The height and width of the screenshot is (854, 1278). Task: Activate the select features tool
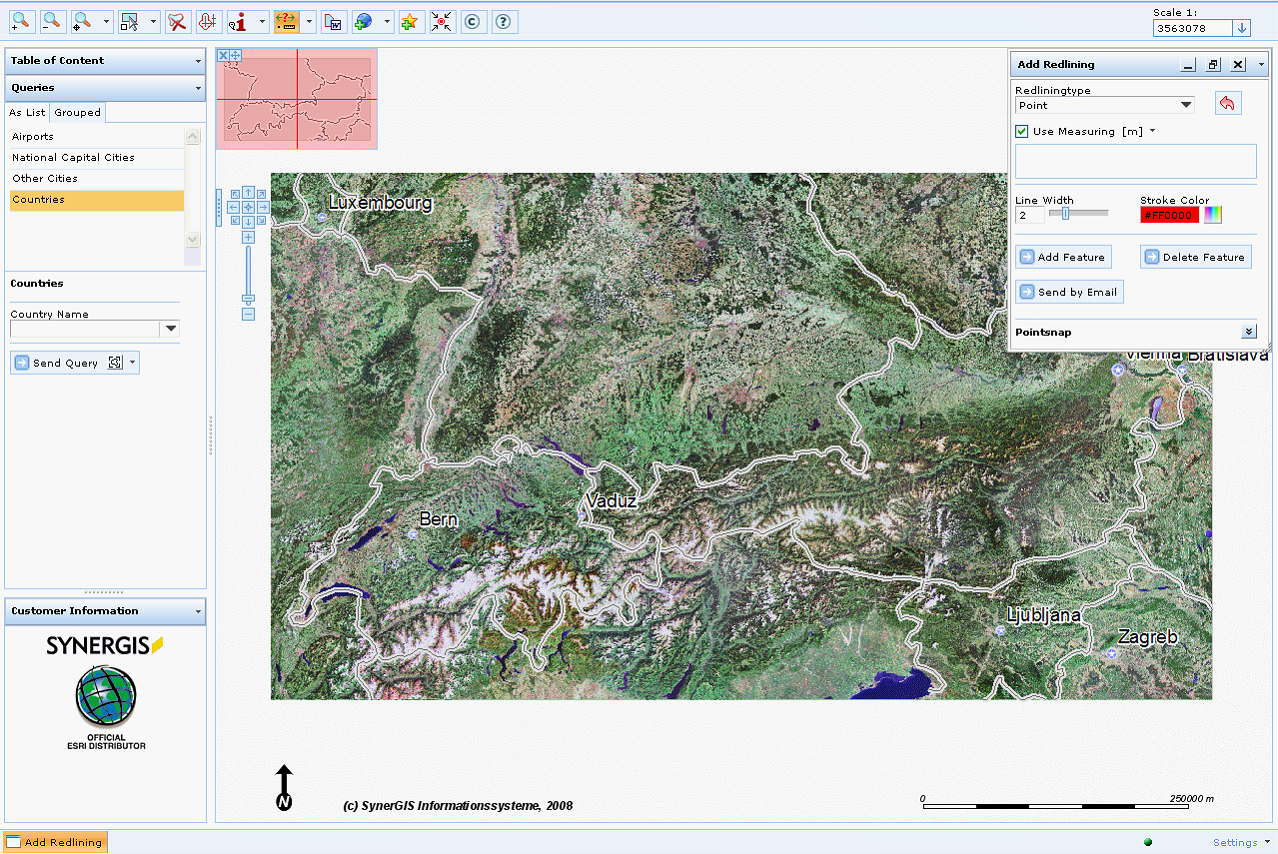click(x=131, y=21)
